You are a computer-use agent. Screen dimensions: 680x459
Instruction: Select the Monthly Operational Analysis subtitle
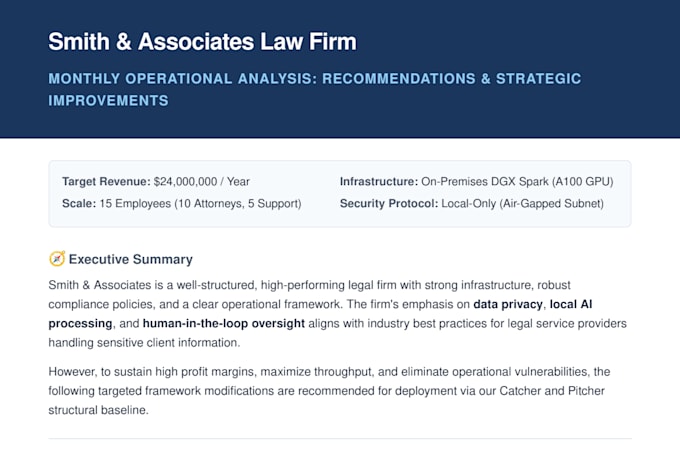point(314,89)
